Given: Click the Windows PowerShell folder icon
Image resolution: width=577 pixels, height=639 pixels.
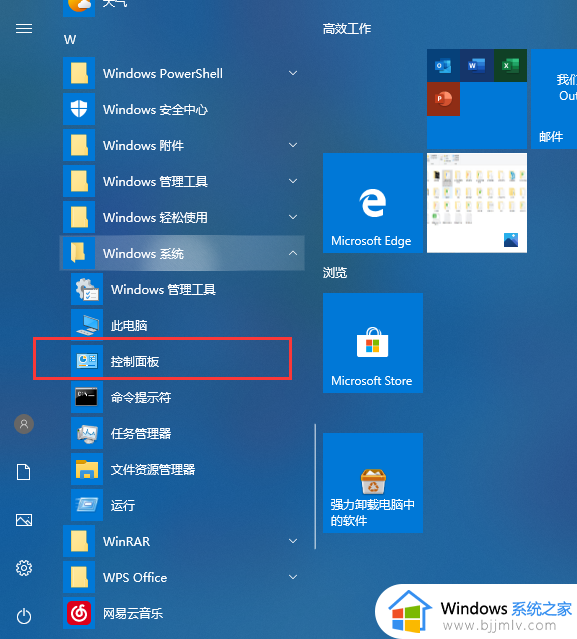Looking at the screenshot, I should coord(79,73).
